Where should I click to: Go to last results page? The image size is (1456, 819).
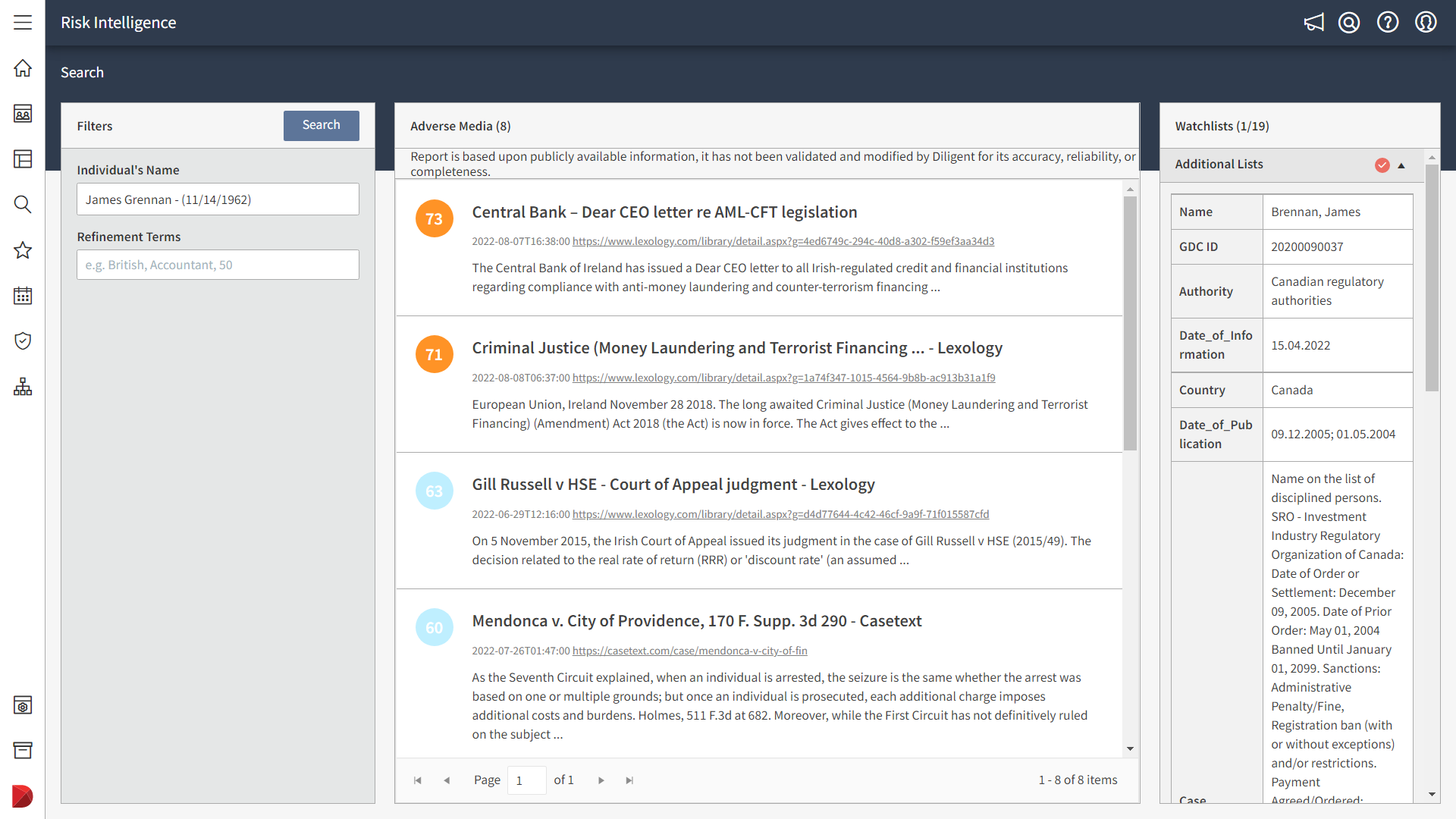629,780
